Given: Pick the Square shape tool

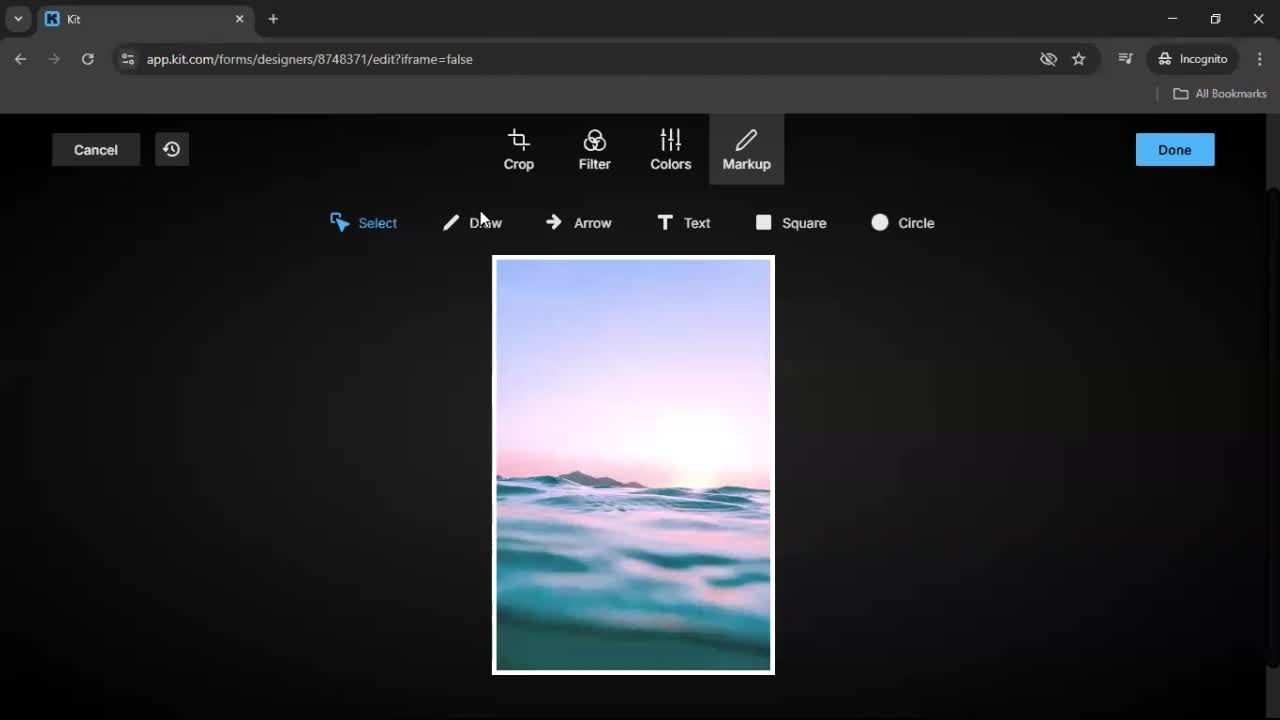Looking at the screenshot, I should (x=790, y=223).
